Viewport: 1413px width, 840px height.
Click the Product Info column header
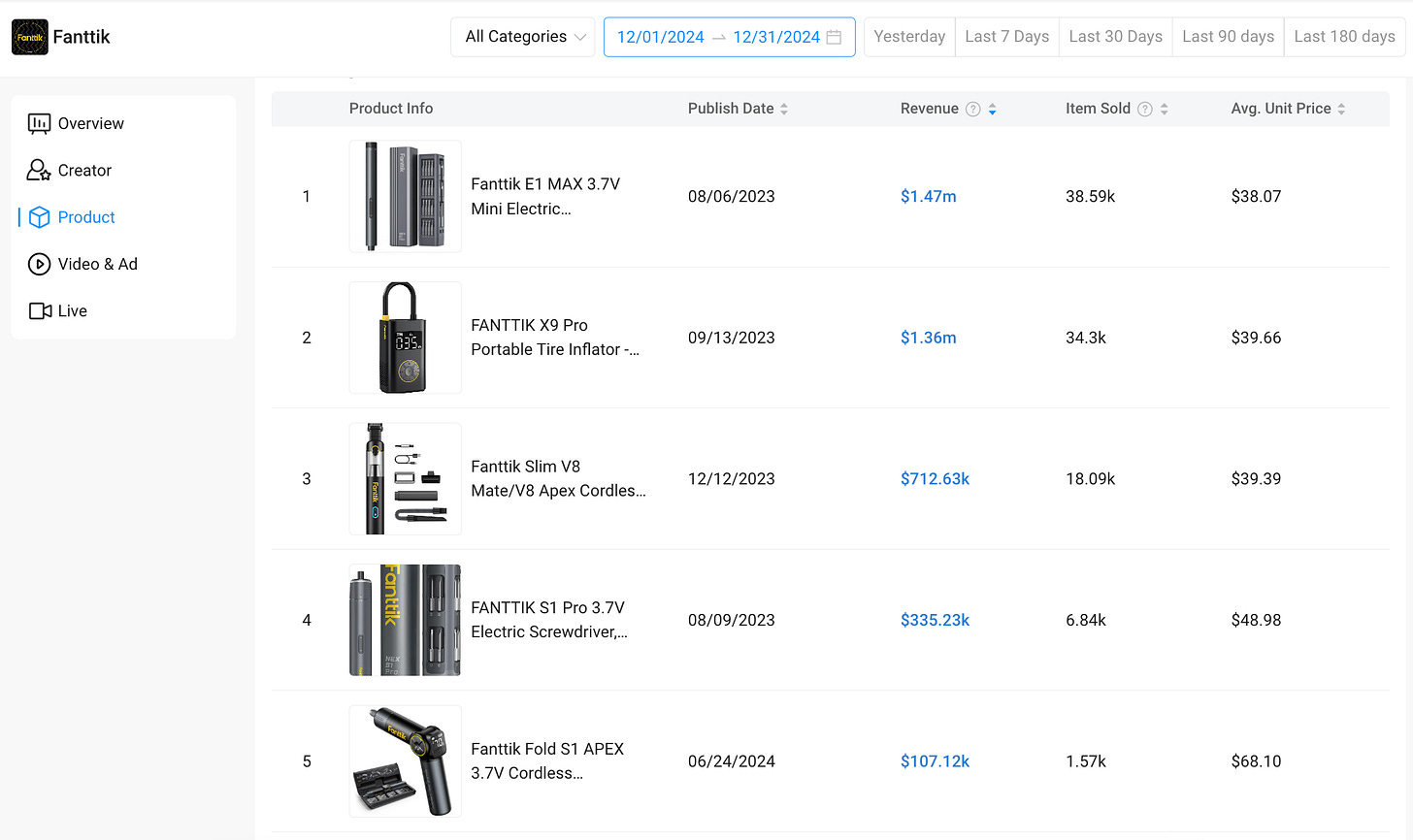[x=391, y=109]
